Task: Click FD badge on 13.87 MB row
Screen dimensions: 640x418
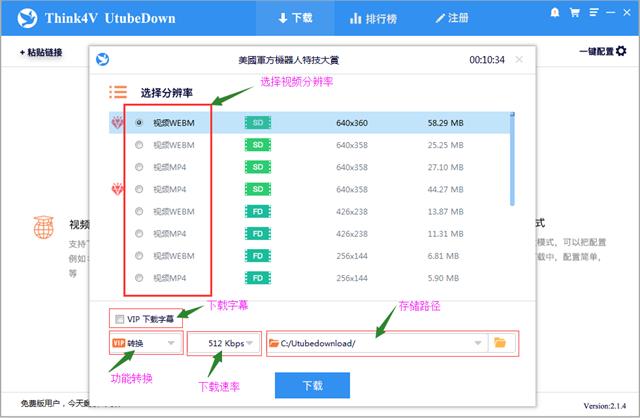Action: 258,211
